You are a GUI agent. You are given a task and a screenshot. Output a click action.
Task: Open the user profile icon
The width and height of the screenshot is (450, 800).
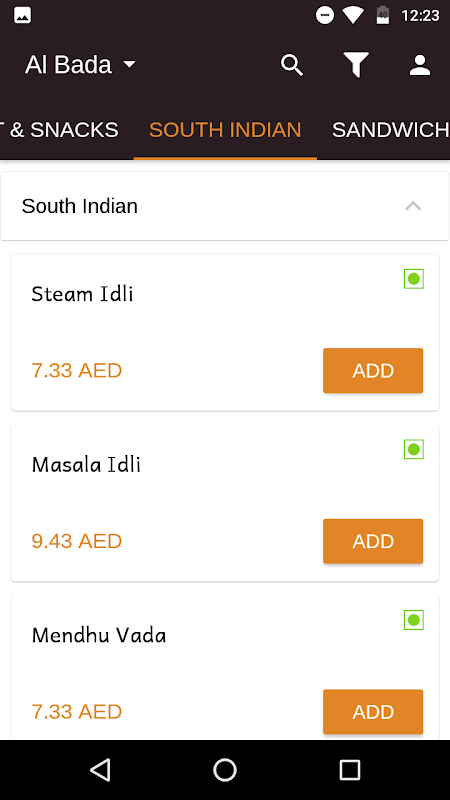[x=420, y=65]
